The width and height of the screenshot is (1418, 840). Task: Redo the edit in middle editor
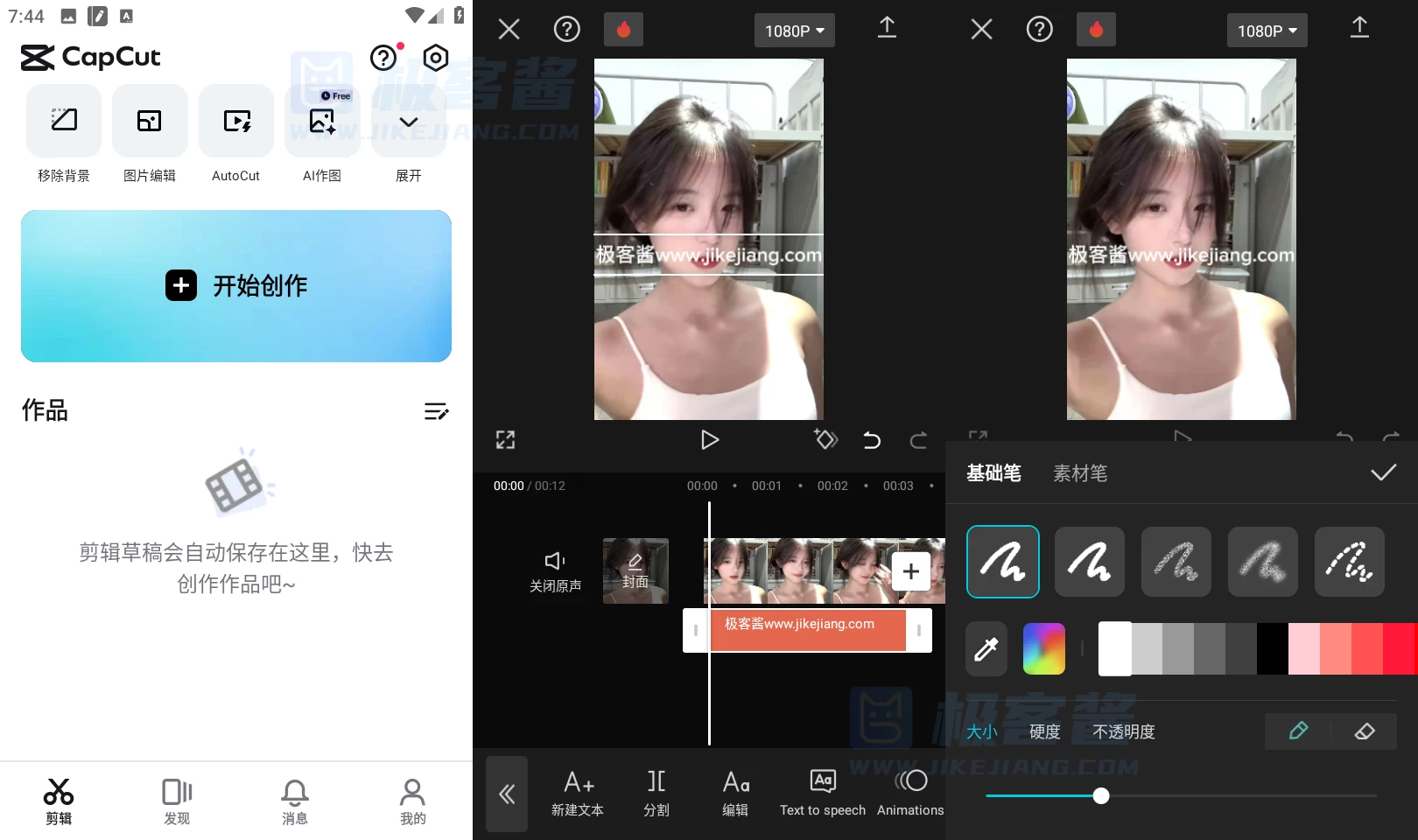point(918,439)
